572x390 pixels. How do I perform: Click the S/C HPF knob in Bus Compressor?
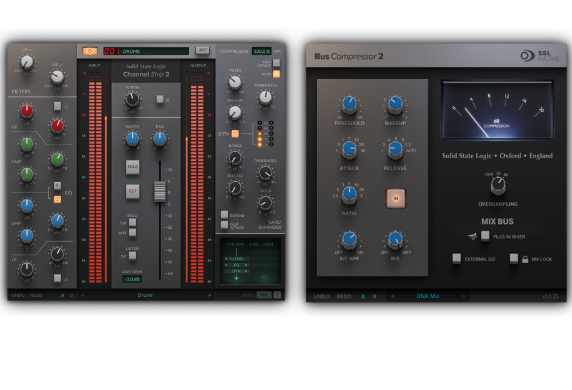point(349,239)
